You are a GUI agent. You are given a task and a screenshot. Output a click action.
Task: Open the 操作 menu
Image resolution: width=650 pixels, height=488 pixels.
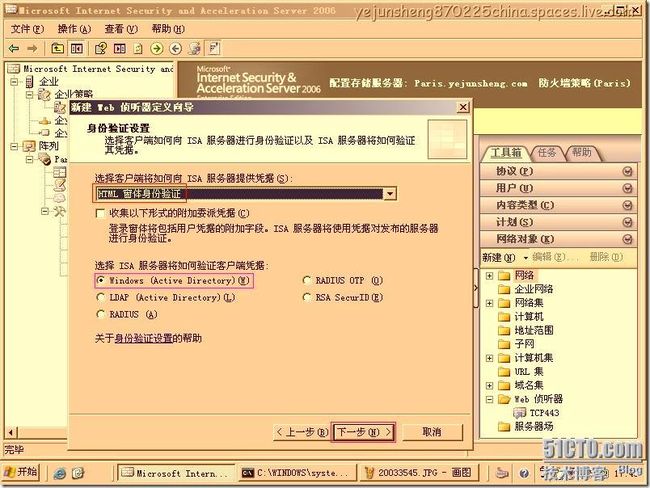tap(74, 29)
